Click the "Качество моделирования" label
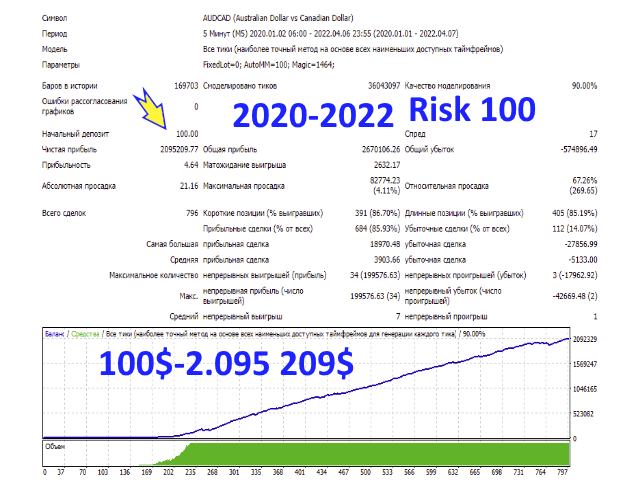Screen dimensions: 640x480 click(x=447, y=86)
